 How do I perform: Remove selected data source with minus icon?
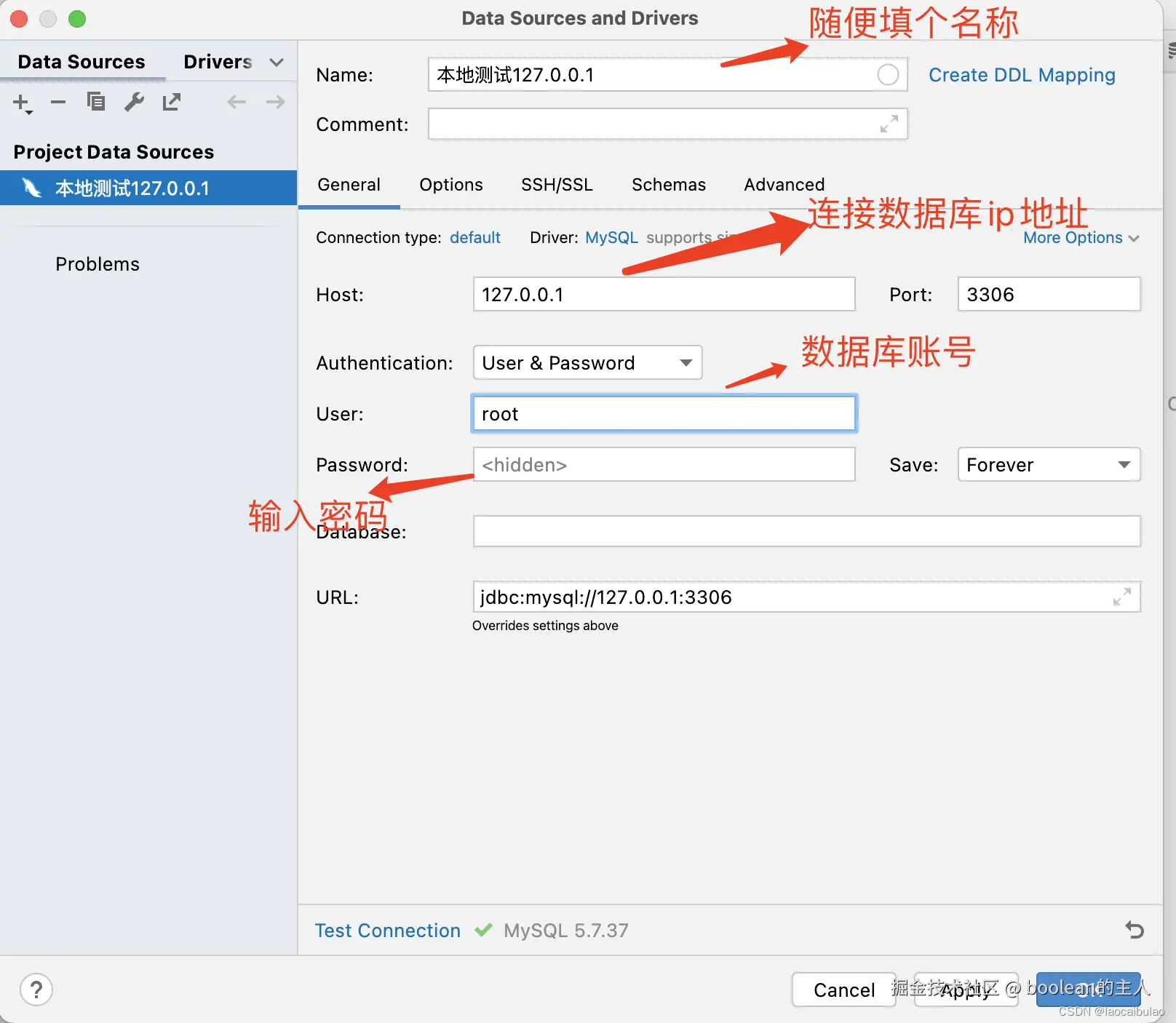coord(58,103)
